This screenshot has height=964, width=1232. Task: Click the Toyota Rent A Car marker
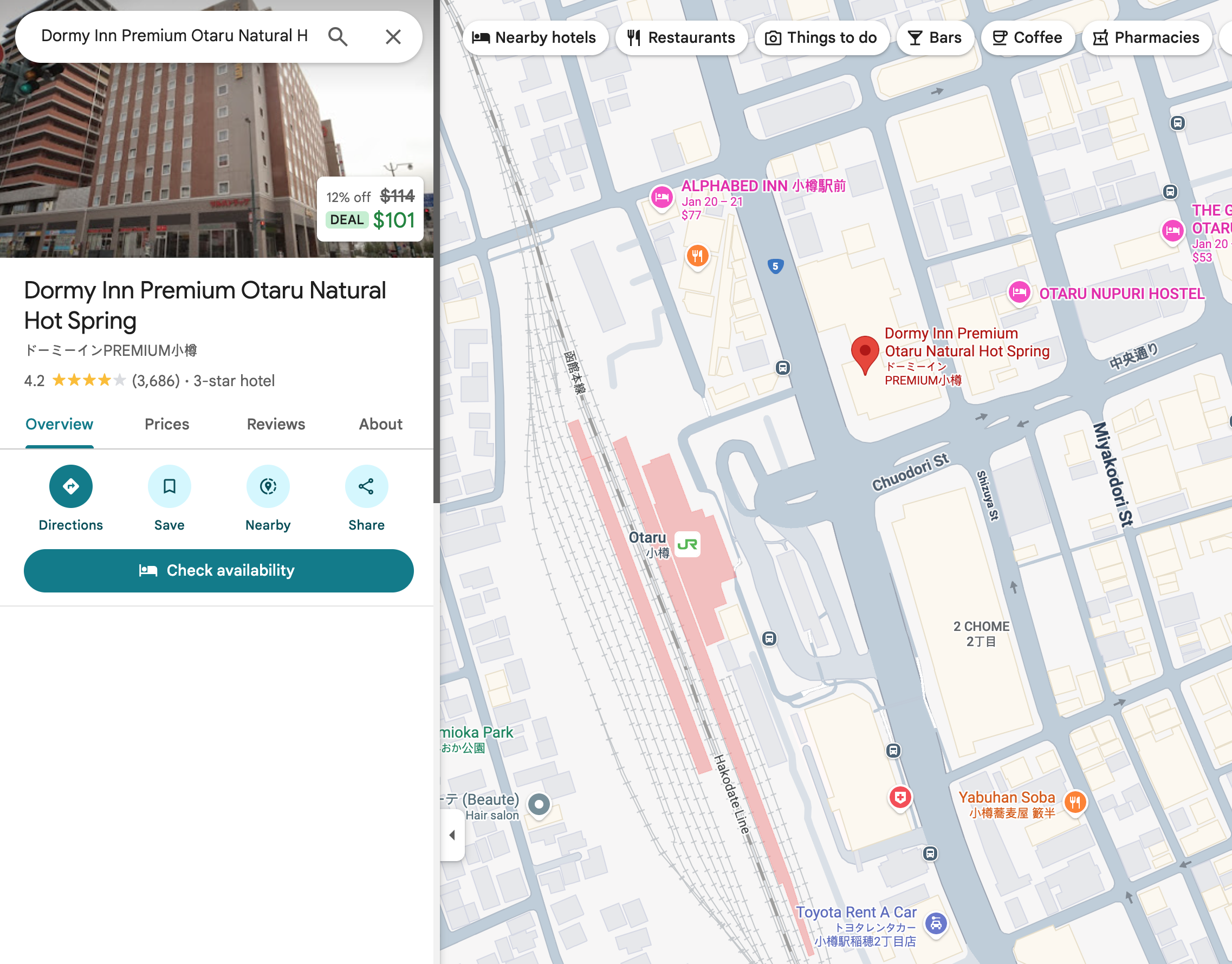coord(936,923)
